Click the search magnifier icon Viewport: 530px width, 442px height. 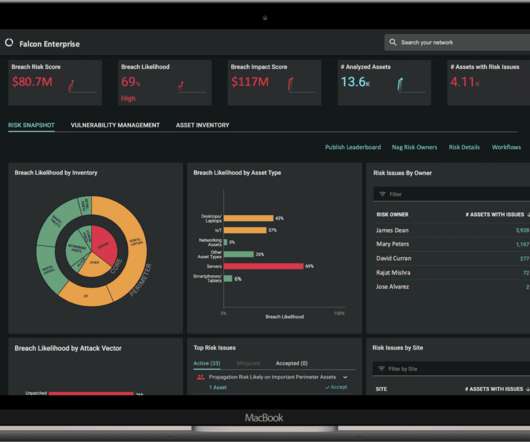coord(392,42)
